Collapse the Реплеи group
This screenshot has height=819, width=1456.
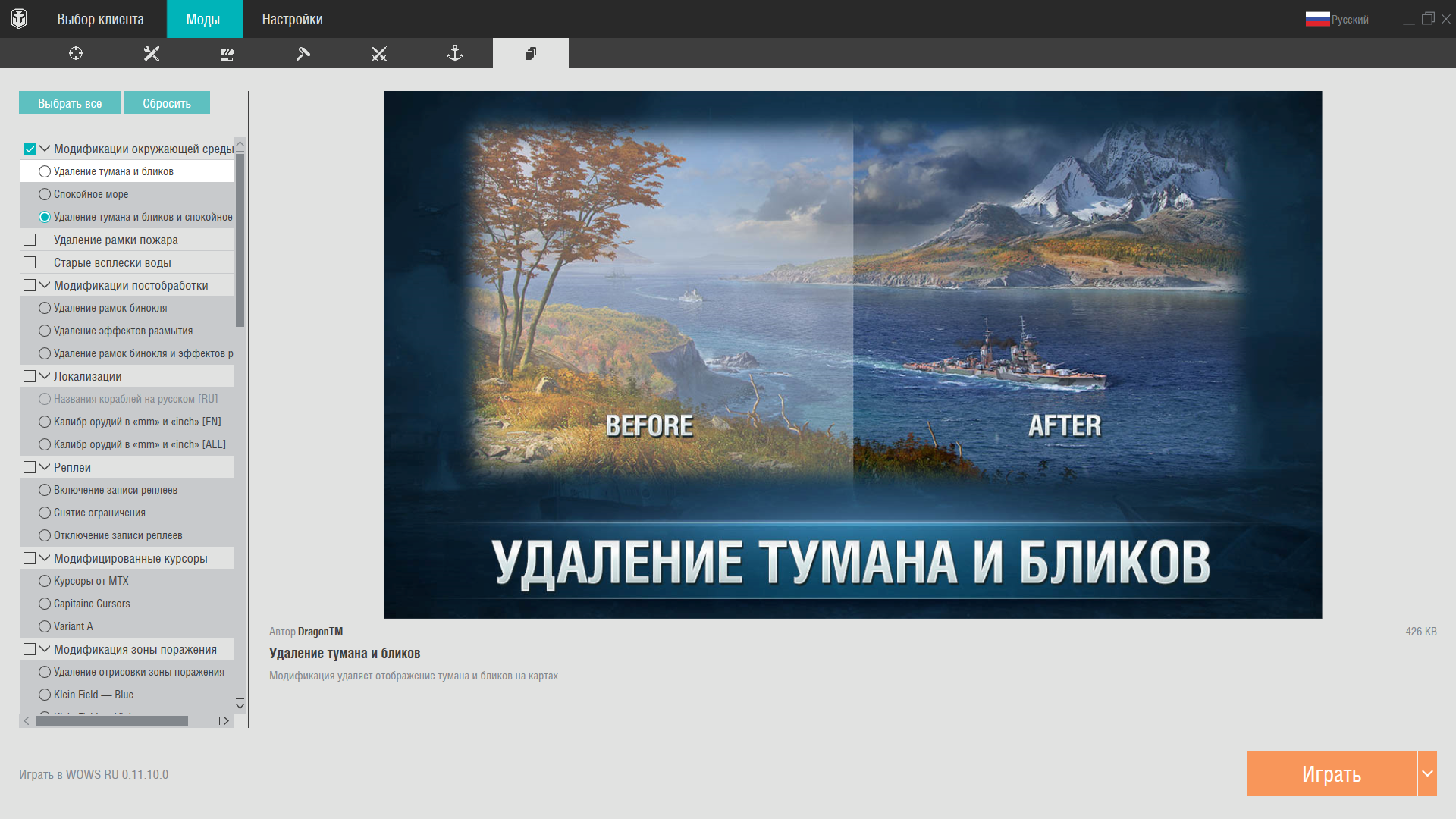tap(45, 467)
